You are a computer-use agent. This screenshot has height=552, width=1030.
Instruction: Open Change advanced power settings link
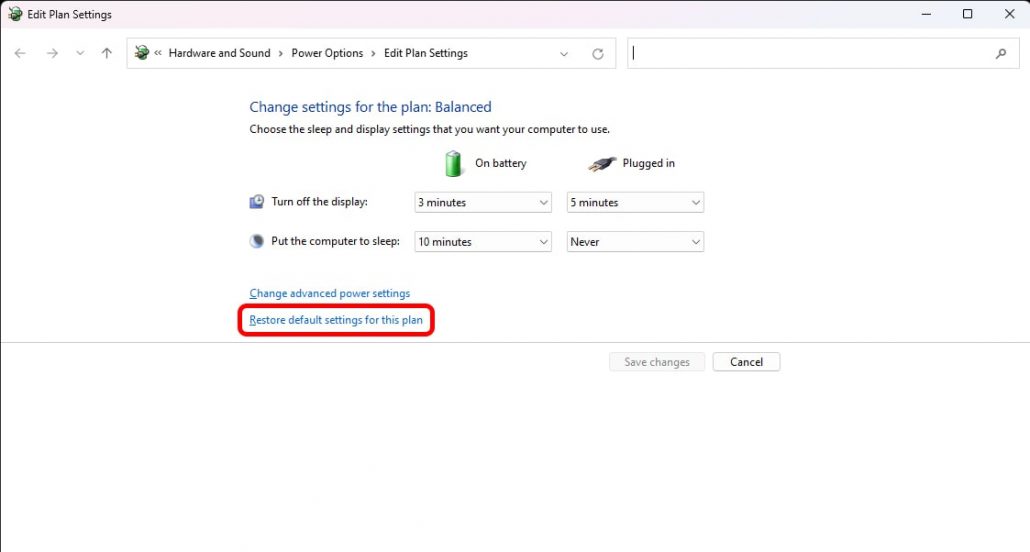click(330, 294)
